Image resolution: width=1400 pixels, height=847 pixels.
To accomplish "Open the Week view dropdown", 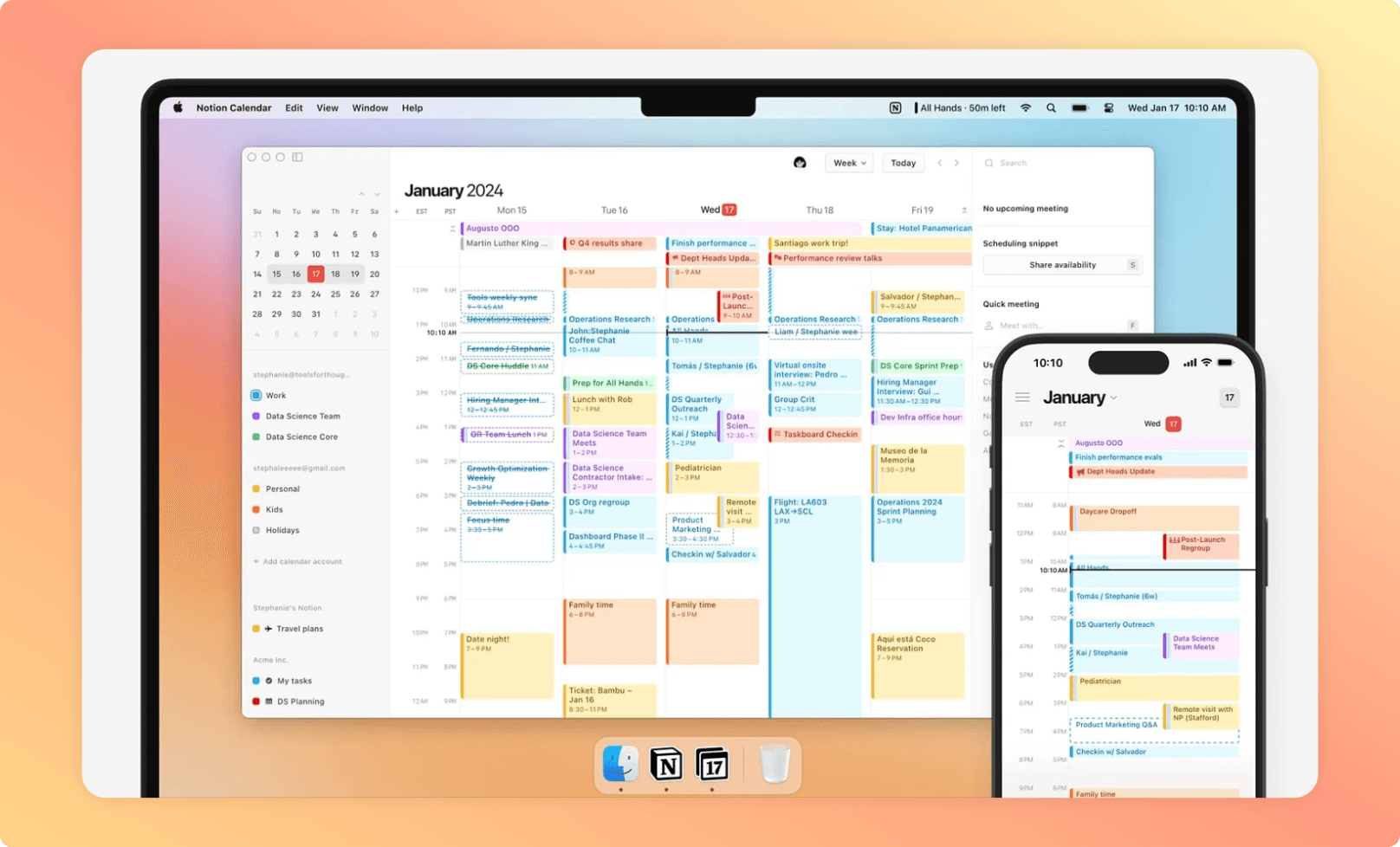I will point(849,163).
